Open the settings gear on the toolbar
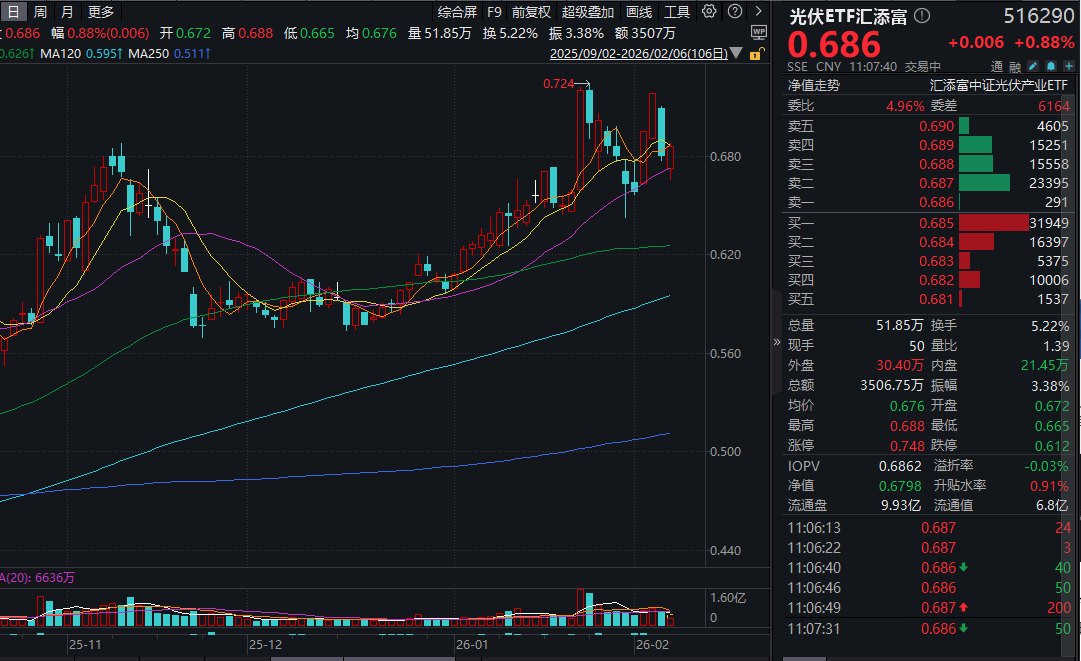The image size is (1081, 661). 707,13
